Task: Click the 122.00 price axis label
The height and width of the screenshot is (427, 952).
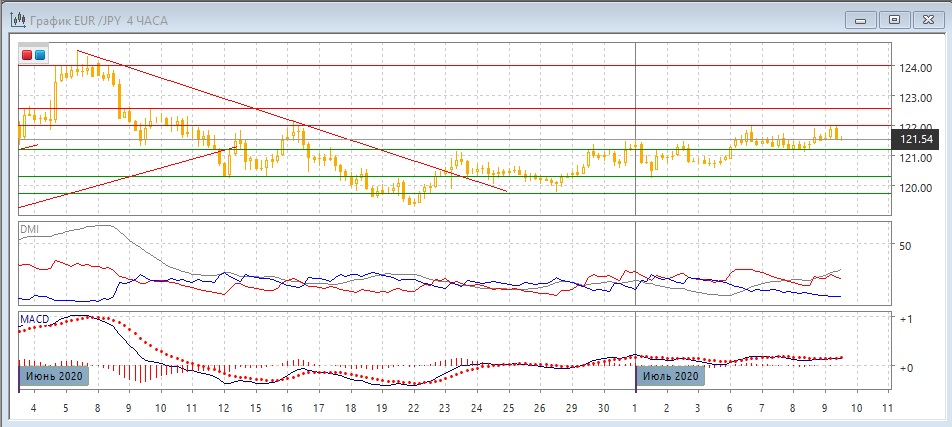Action: [915, 126]
